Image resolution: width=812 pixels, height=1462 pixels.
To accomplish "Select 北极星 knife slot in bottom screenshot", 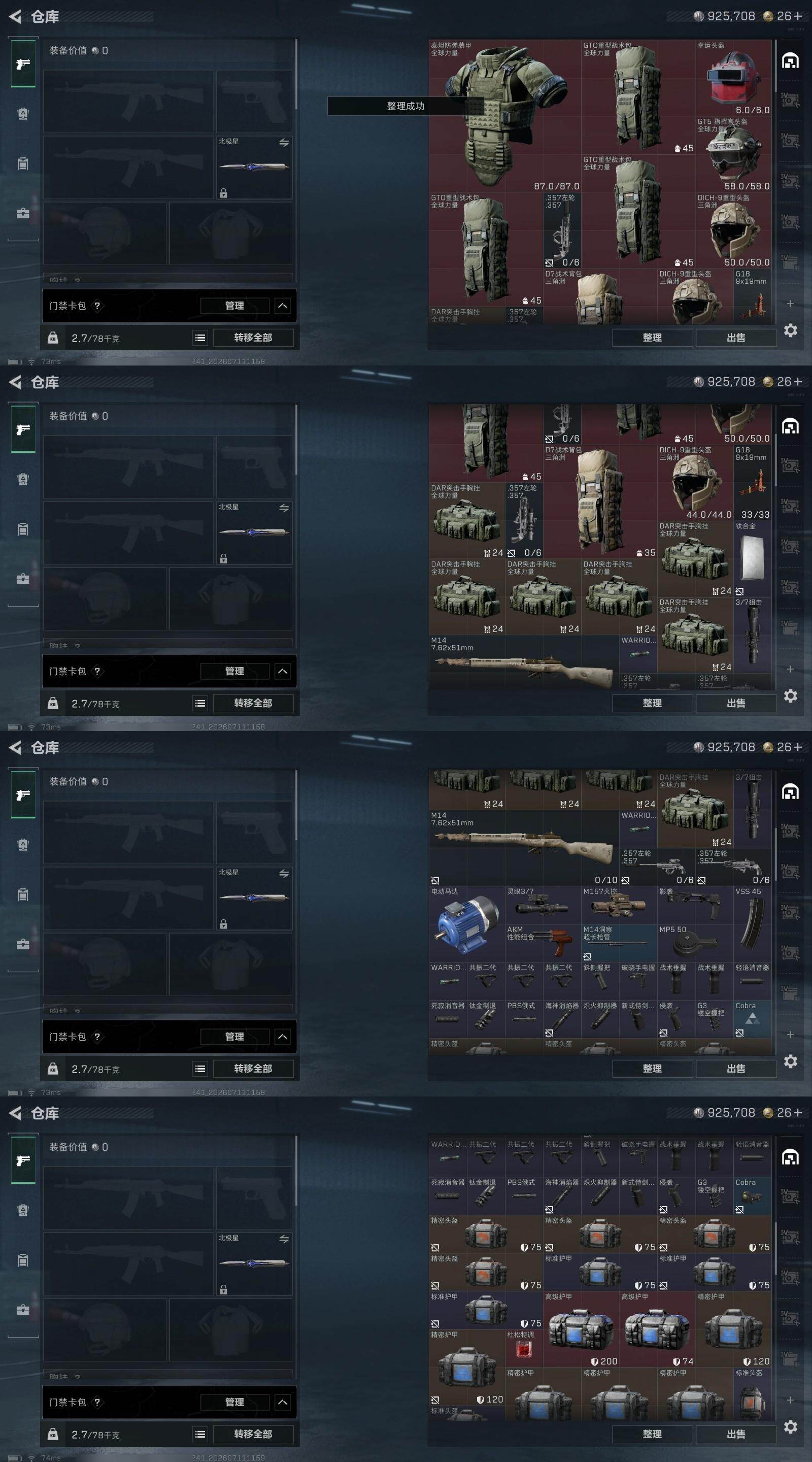I will coord(254,1264).
